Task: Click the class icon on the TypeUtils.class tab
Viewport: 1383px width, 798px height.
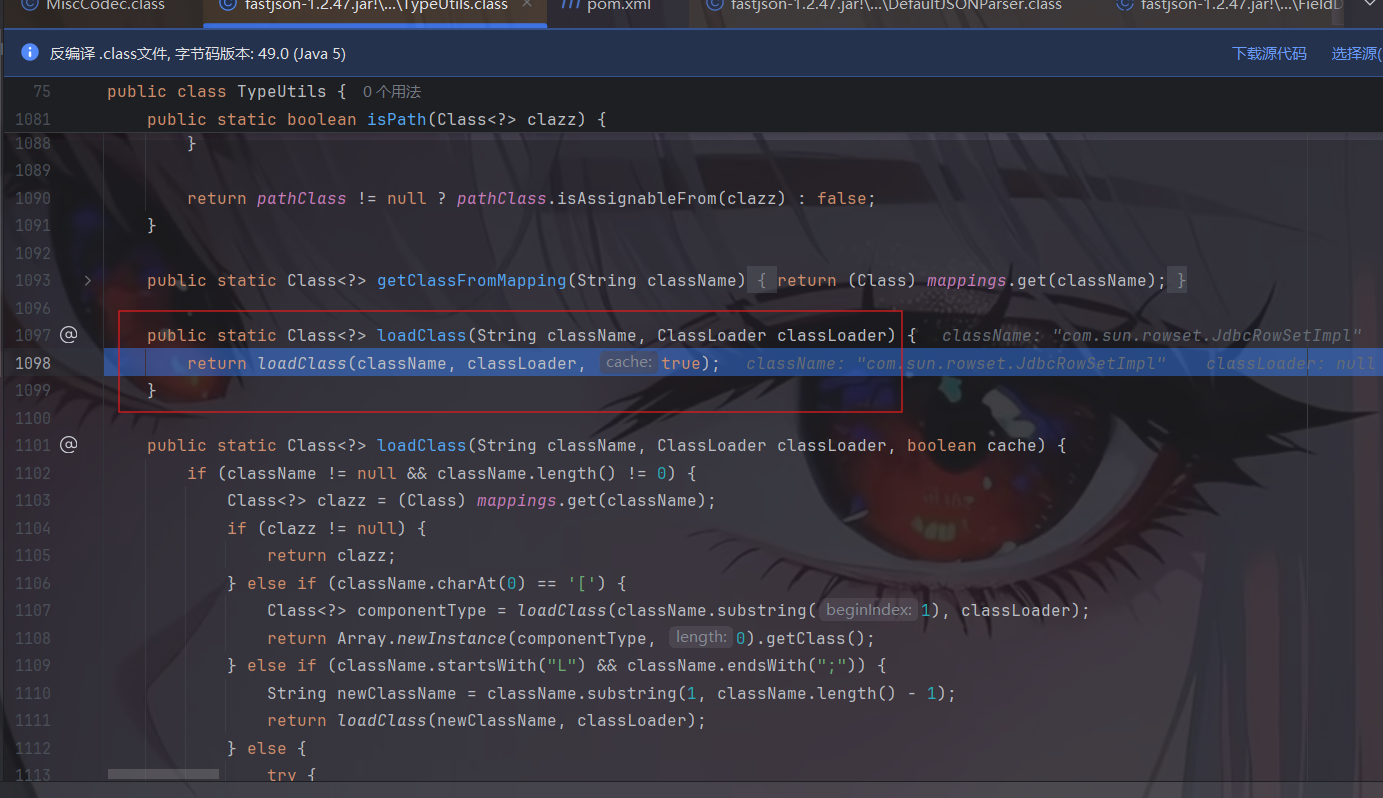Action: tap(227, 5)
